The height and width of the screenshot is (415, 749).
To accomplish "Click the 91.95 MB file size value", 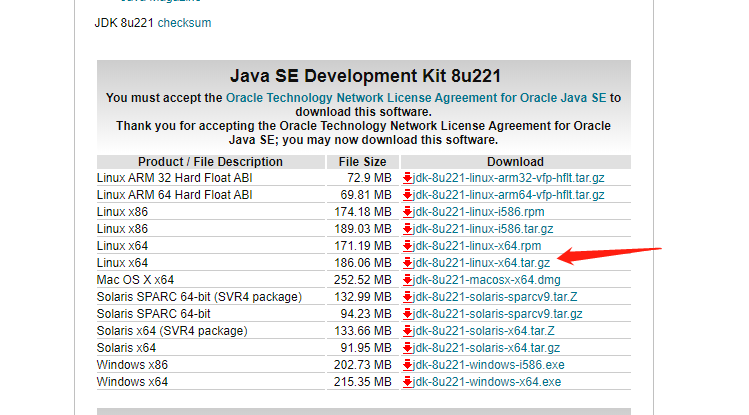I will [366, 348].
